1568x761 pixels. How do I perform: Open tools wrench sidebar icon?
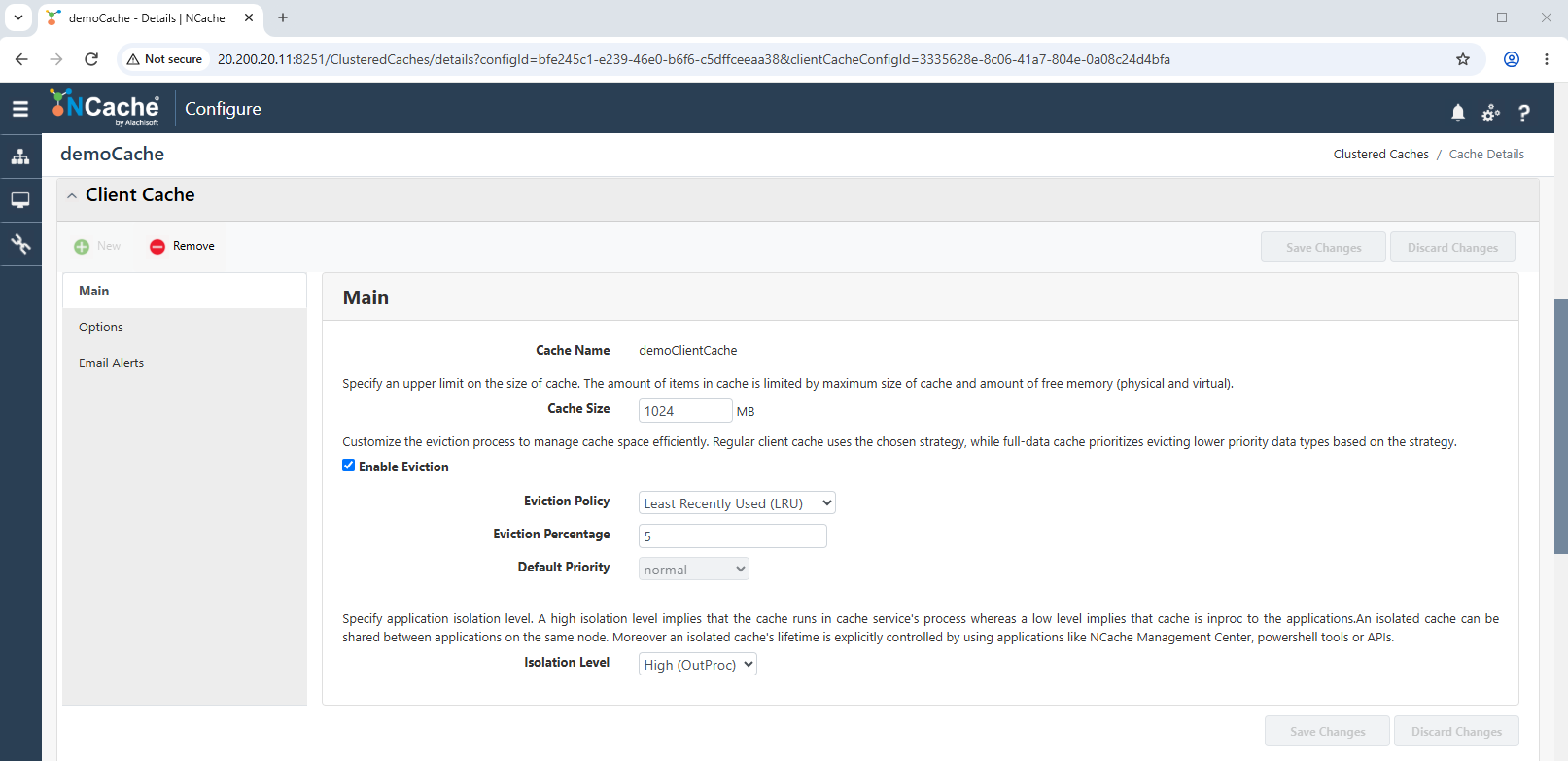(x=20, y=243)
